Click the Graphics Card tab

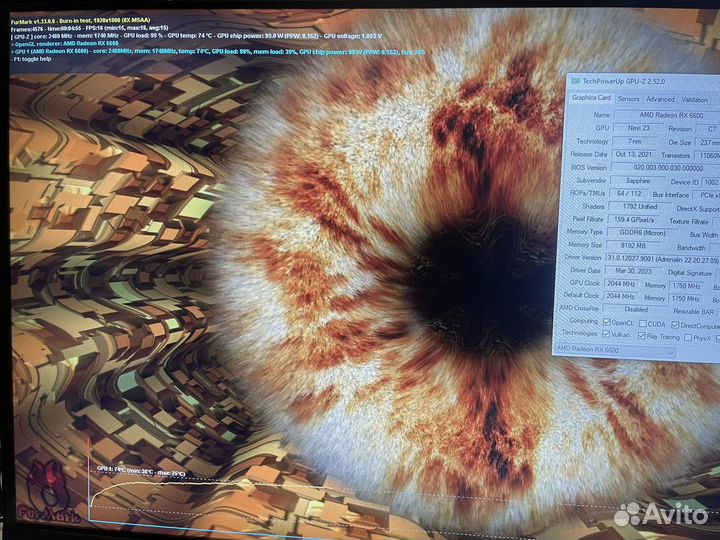(x=591, y=98)
